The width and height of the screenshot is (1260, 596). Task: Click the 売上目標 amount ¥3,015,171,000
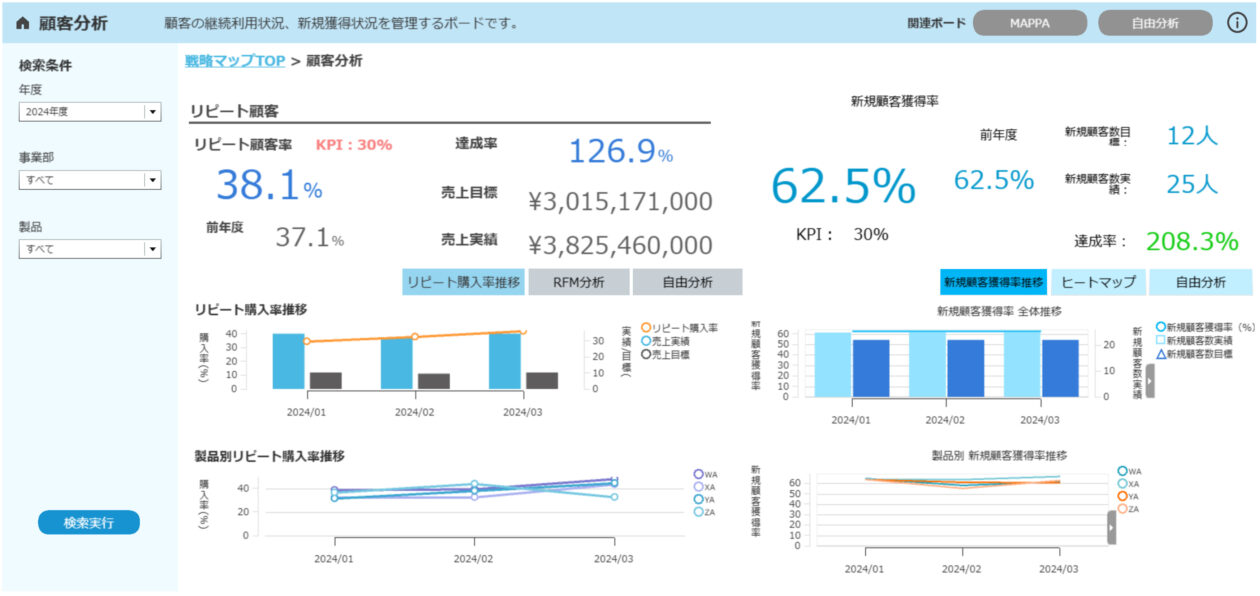click(620, 202)
